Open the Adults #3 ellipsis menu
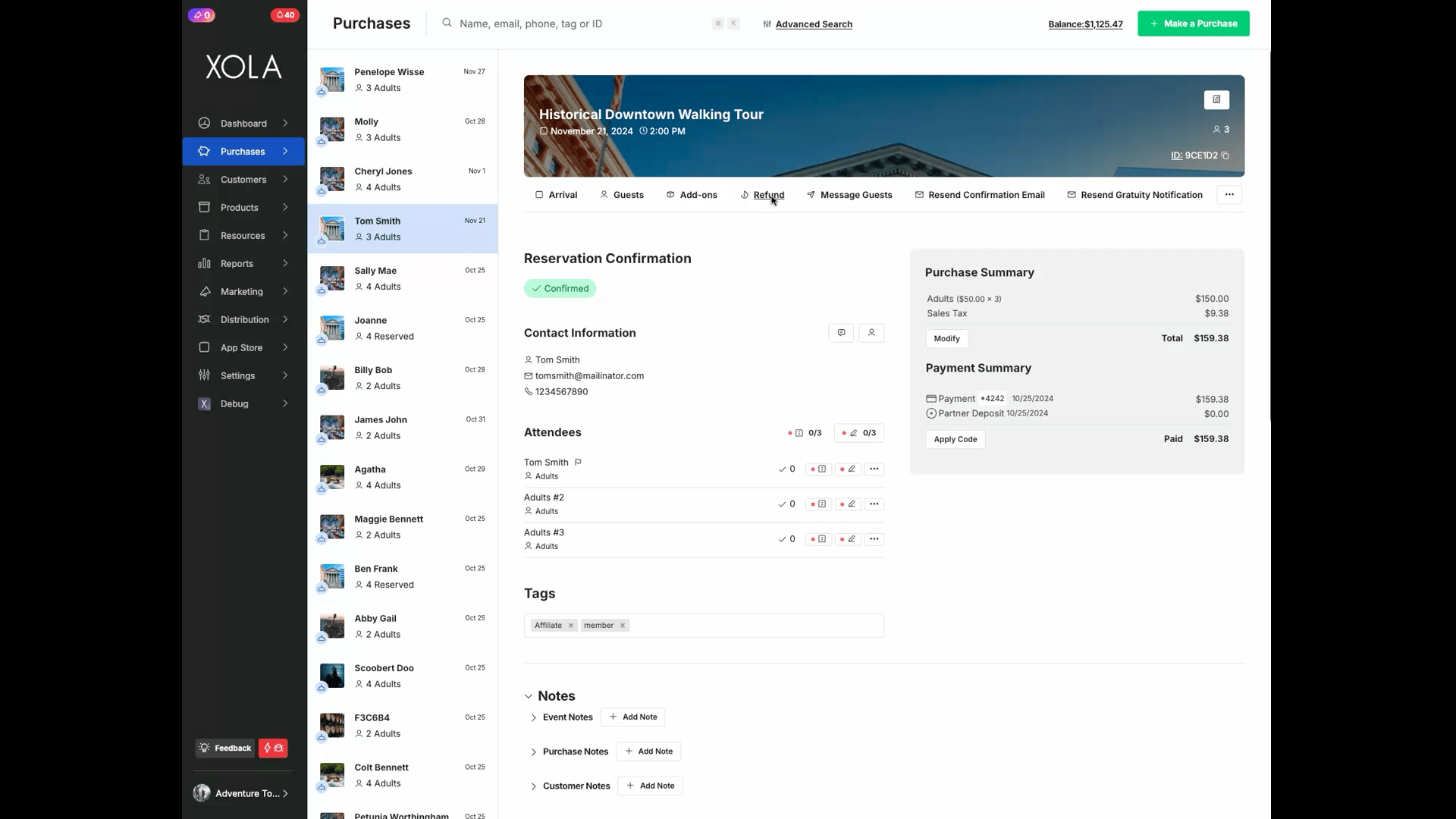The width and height of the screenshot is (1456, 819). [x=874, y=538]
